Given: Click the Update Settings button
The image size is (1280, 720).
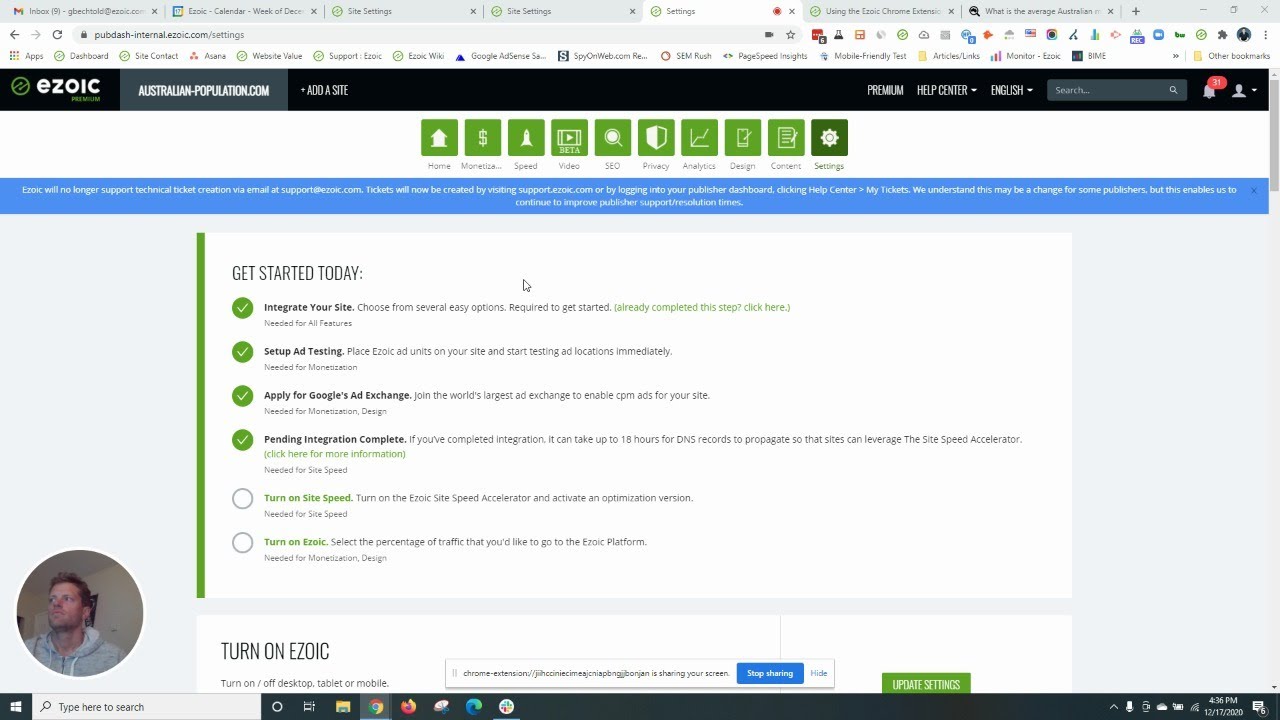Looking at the screenshot, I should (x=926, y=685).
